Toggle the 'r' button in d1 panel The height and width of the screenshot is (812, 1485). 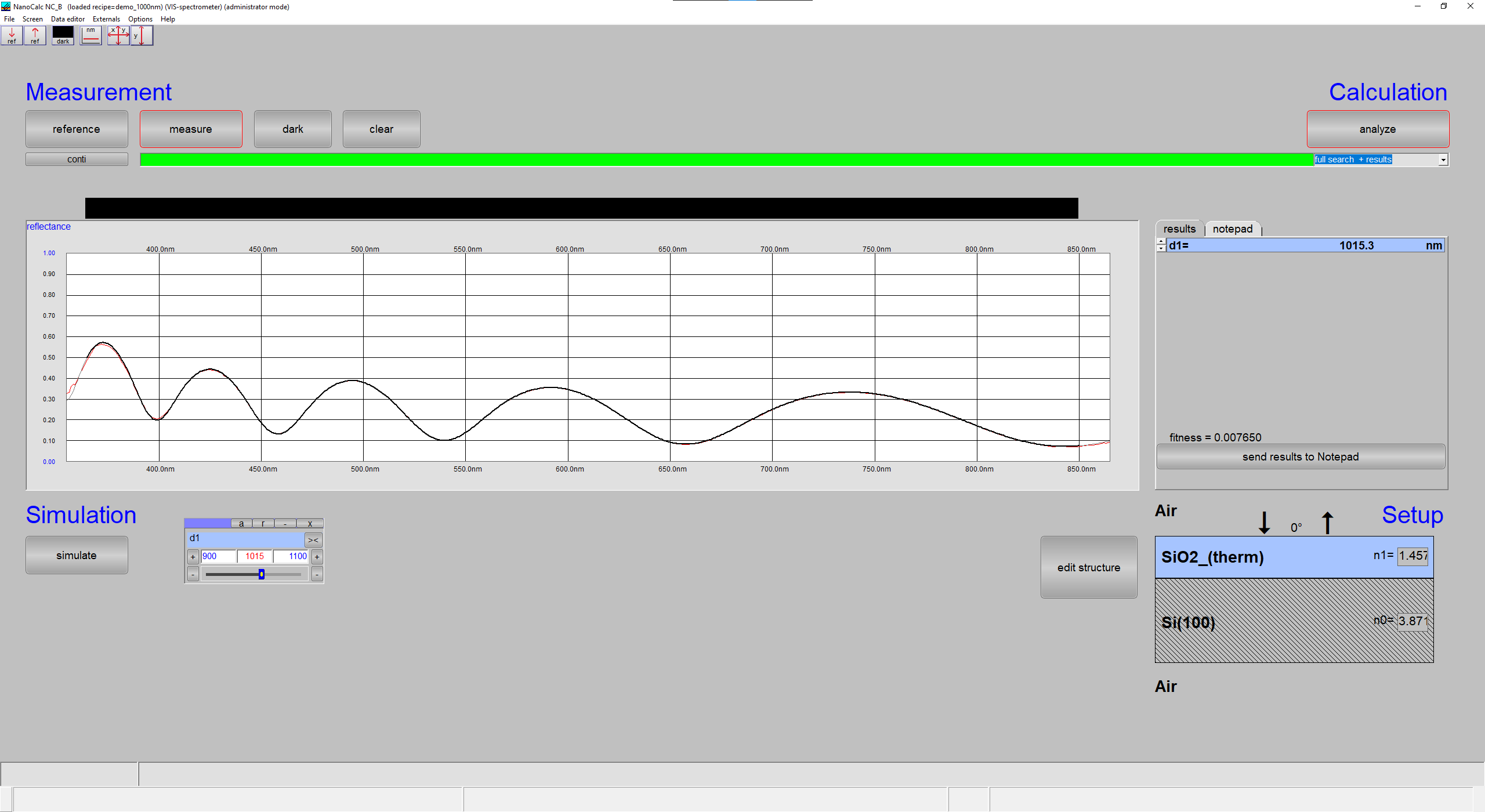(x=263, y=523)
